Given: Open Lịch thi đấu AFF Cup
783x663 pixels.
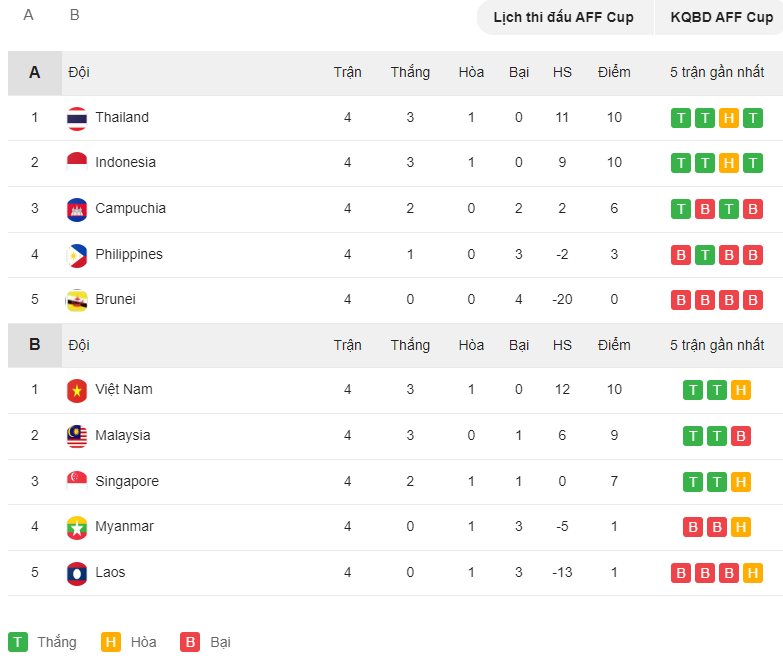Looking at the screenshot, I should click(x=565, y=17).
